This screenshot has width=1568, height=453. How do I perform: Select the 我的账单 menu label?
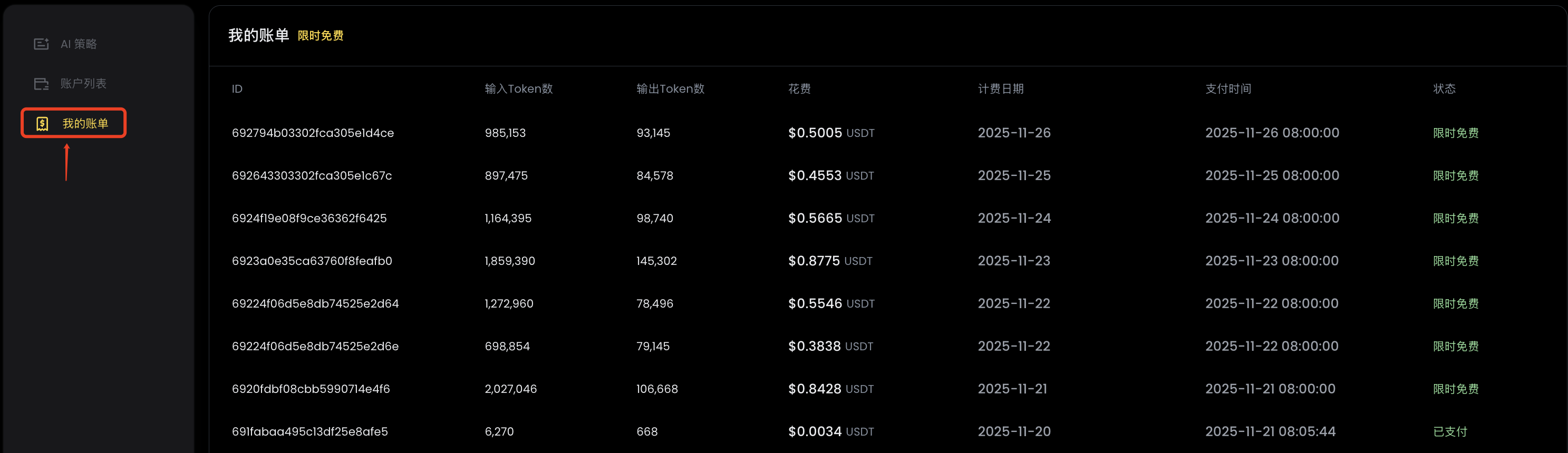pos(85,124)
